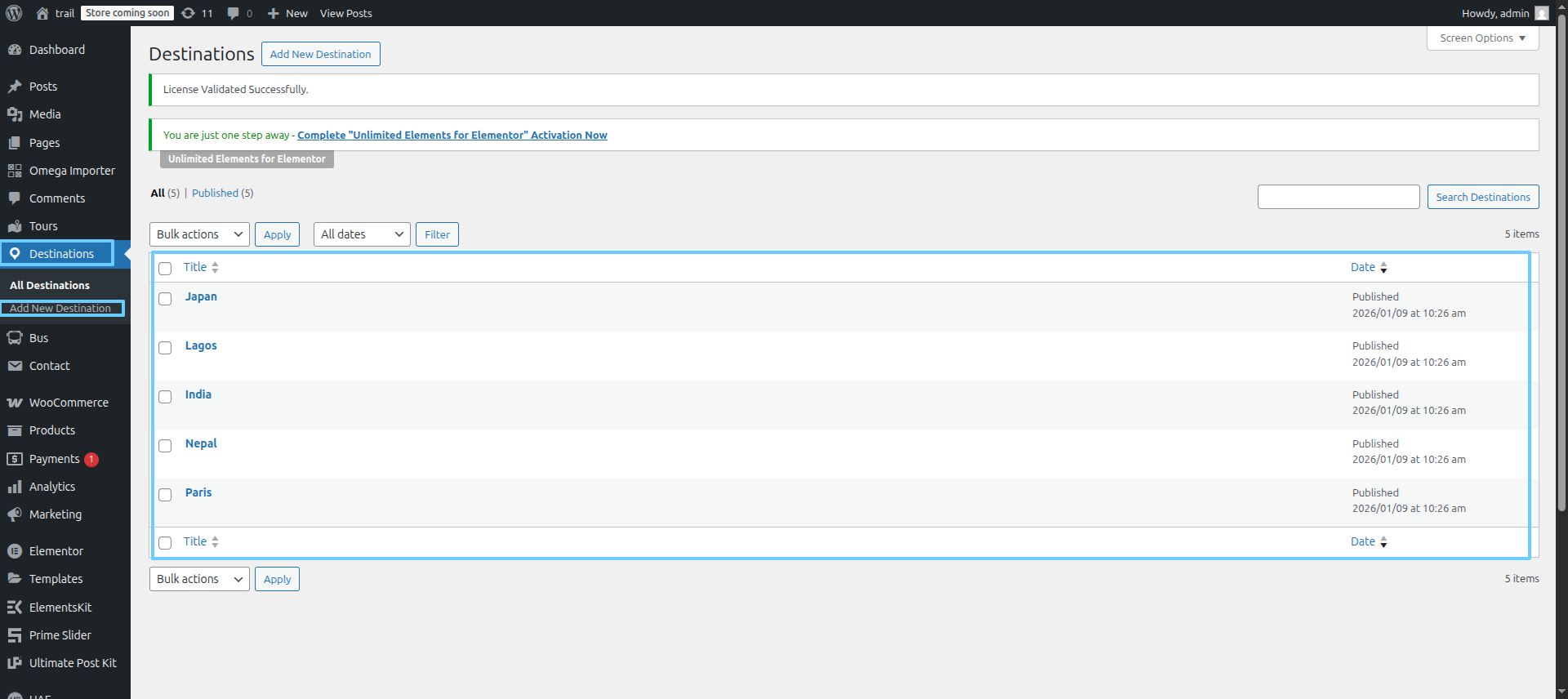
Task: Click the Media icon in sidebar
Action: 15,114
